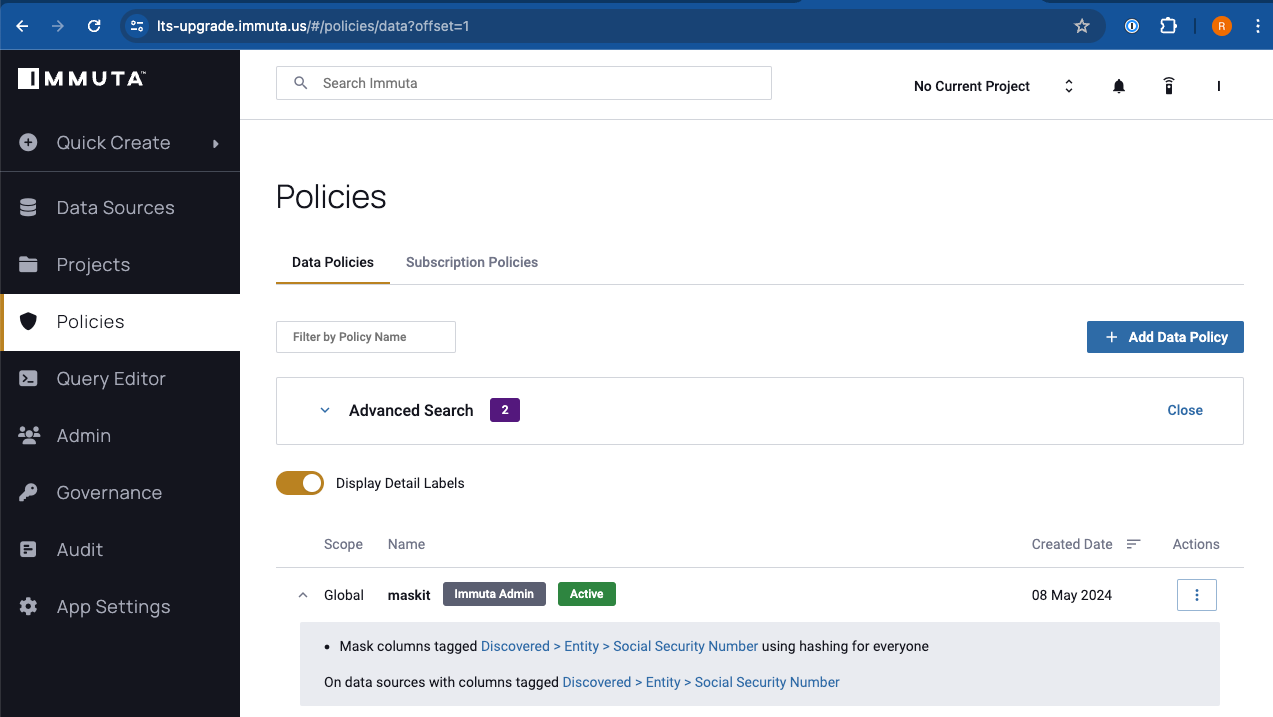1273x717 pixels.
Task: Switch to Subscription Policies tab
Action: 471,262
